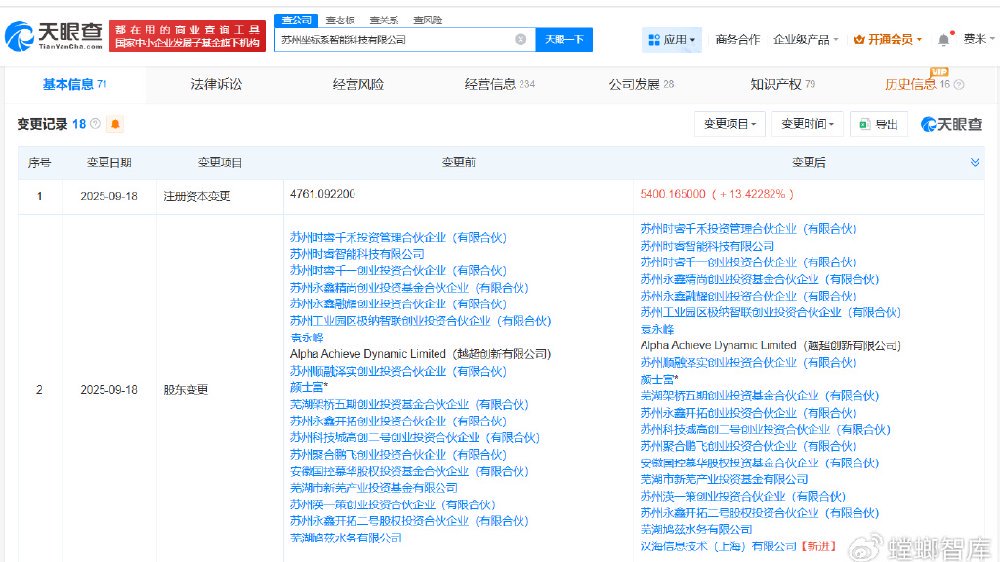Switch to the 公司发展 tab

pyautogui.click(x=641, y=84)
